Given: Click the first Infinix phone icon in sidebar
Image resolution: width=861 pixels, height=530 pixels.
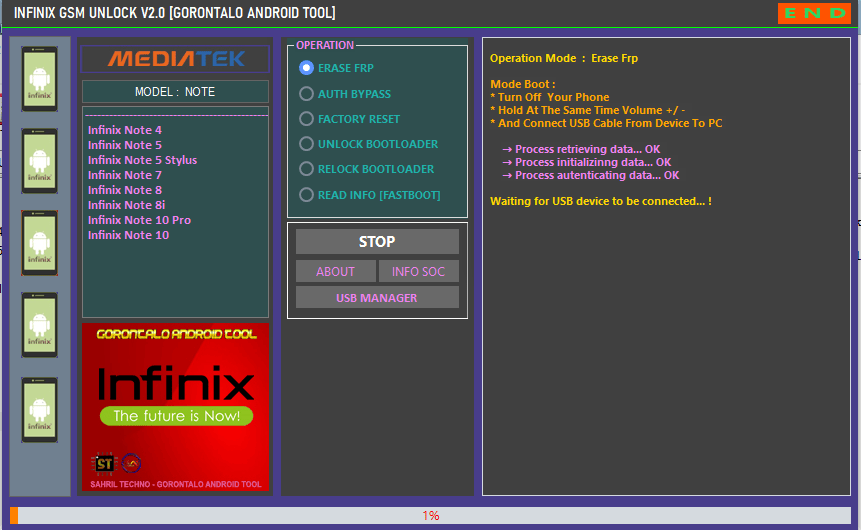Looking at the screenshot, I should click(40, 79).
